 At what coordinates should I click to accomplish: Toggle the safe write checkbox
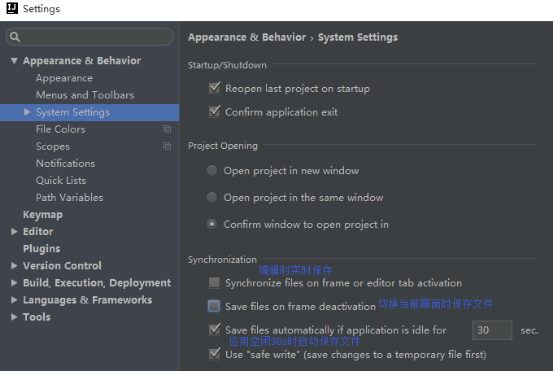214,354
